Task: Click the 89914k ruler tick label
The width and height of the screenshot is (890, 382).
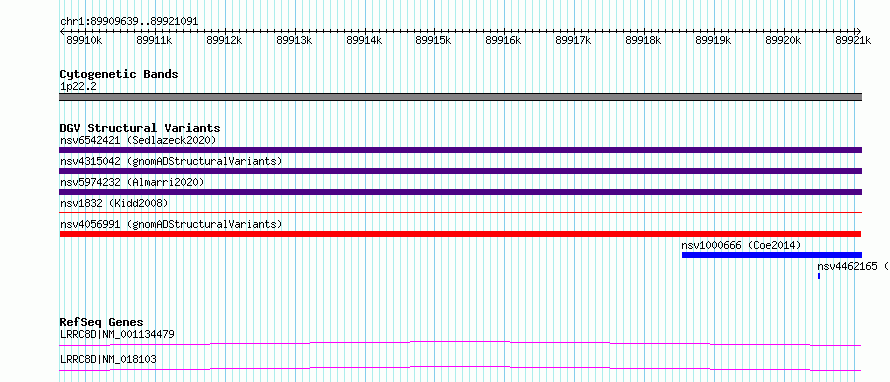Action: (364, 40)
